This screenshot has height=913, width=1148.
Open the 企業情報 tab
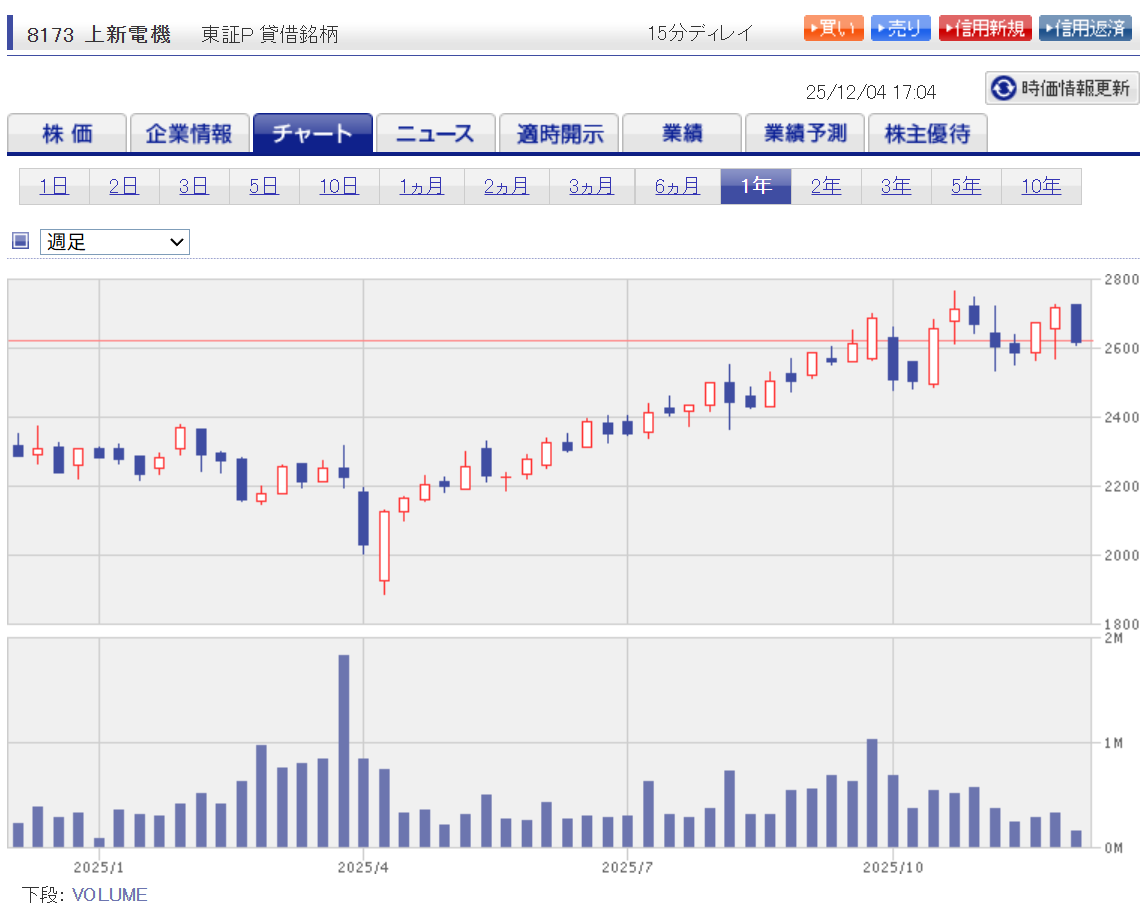pyautogui.click(x=189, y=134)
